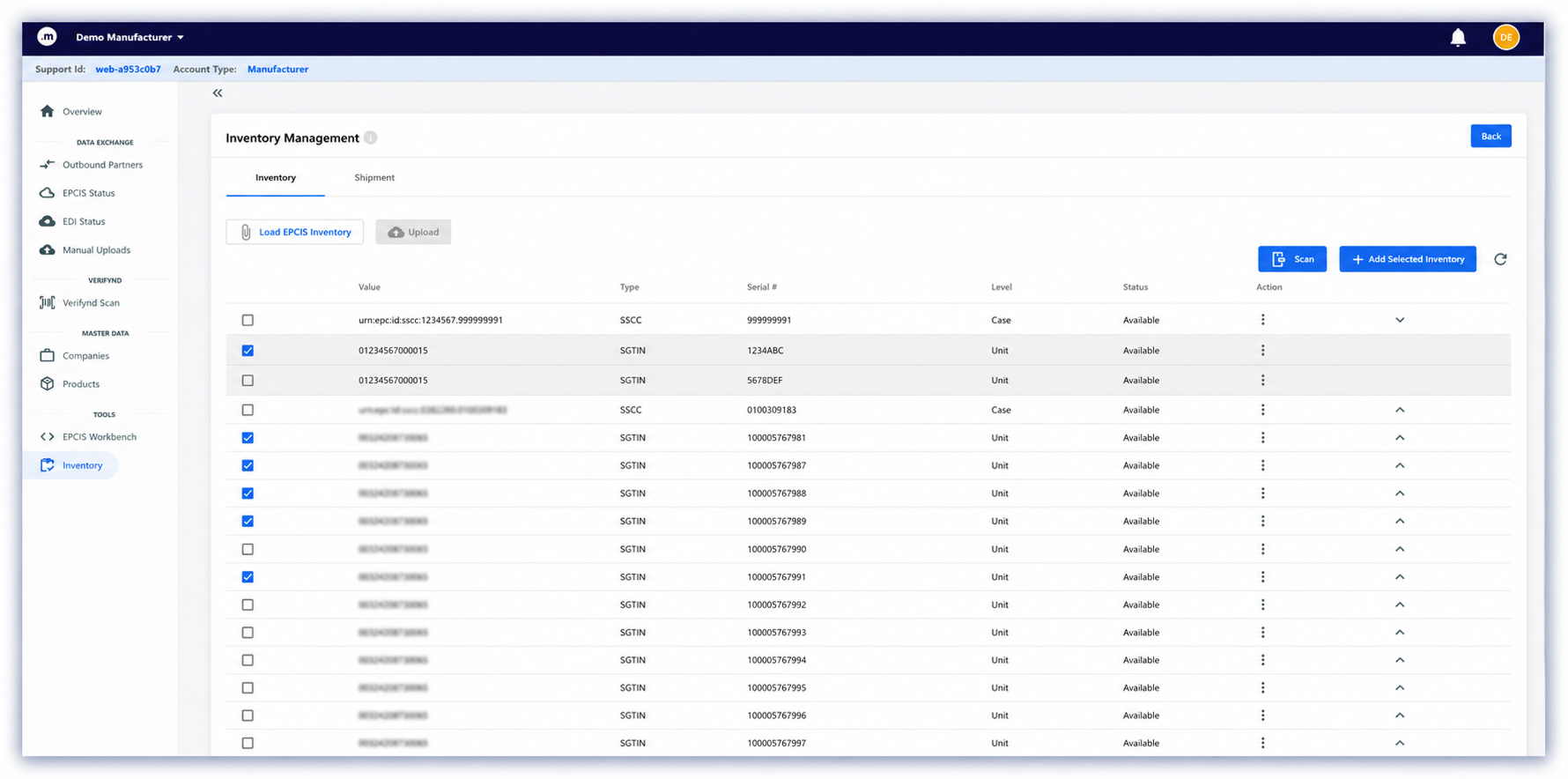Open action menu for serial 100005767990
This screenshot has width=1568, height=779.
point(1262,549)
